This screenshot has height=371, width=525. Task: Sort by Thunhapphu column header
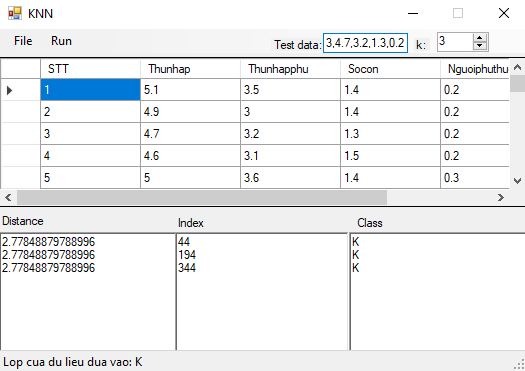290,69
